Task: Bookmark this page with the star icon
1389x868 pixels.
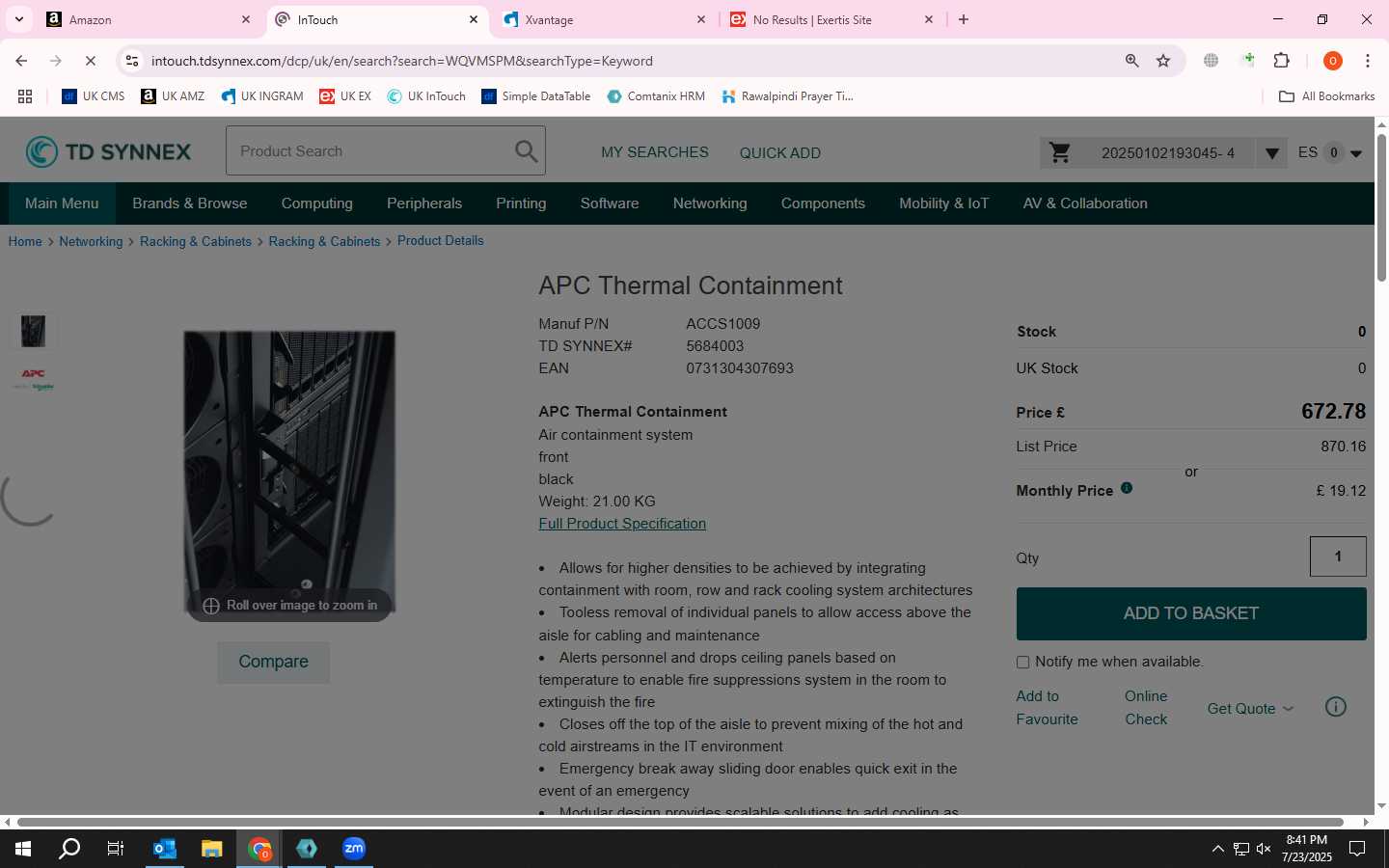Action: point(1163,61)
